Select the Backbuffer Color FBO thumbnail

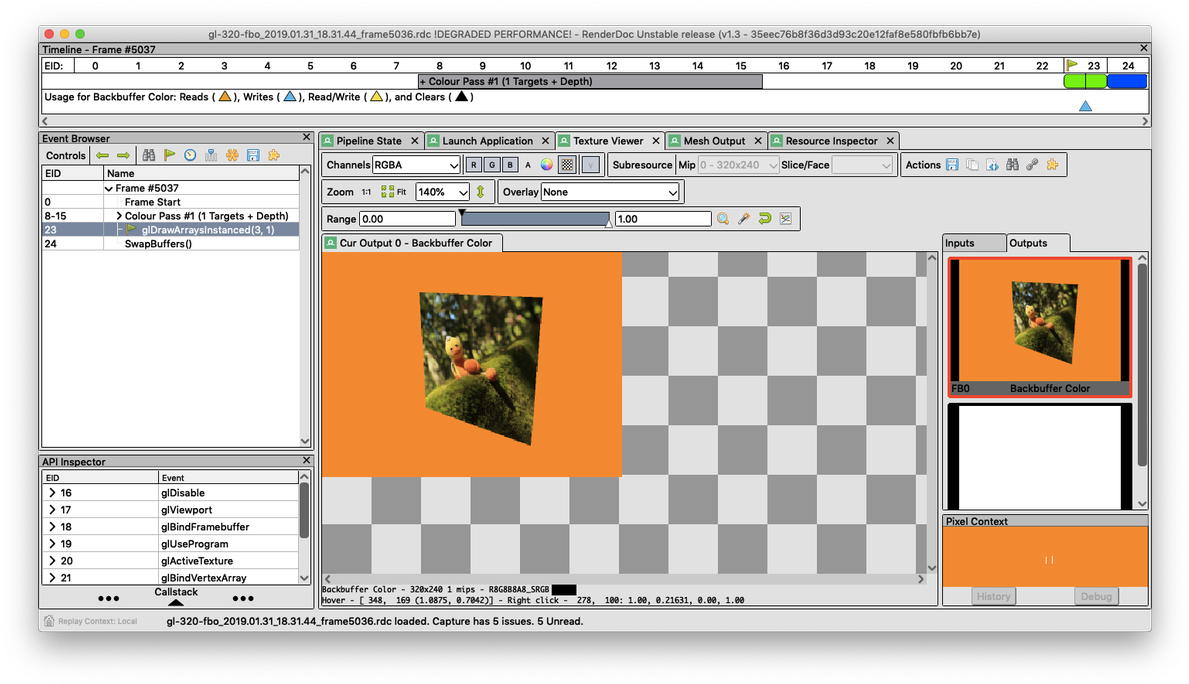point(1040,327)
